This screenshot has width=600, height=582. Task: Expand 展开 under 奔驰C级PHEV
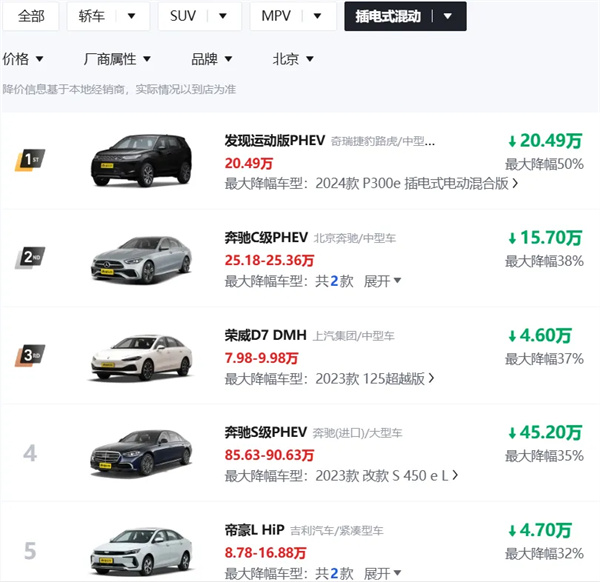pyautogui.click(x=382, y=281)
